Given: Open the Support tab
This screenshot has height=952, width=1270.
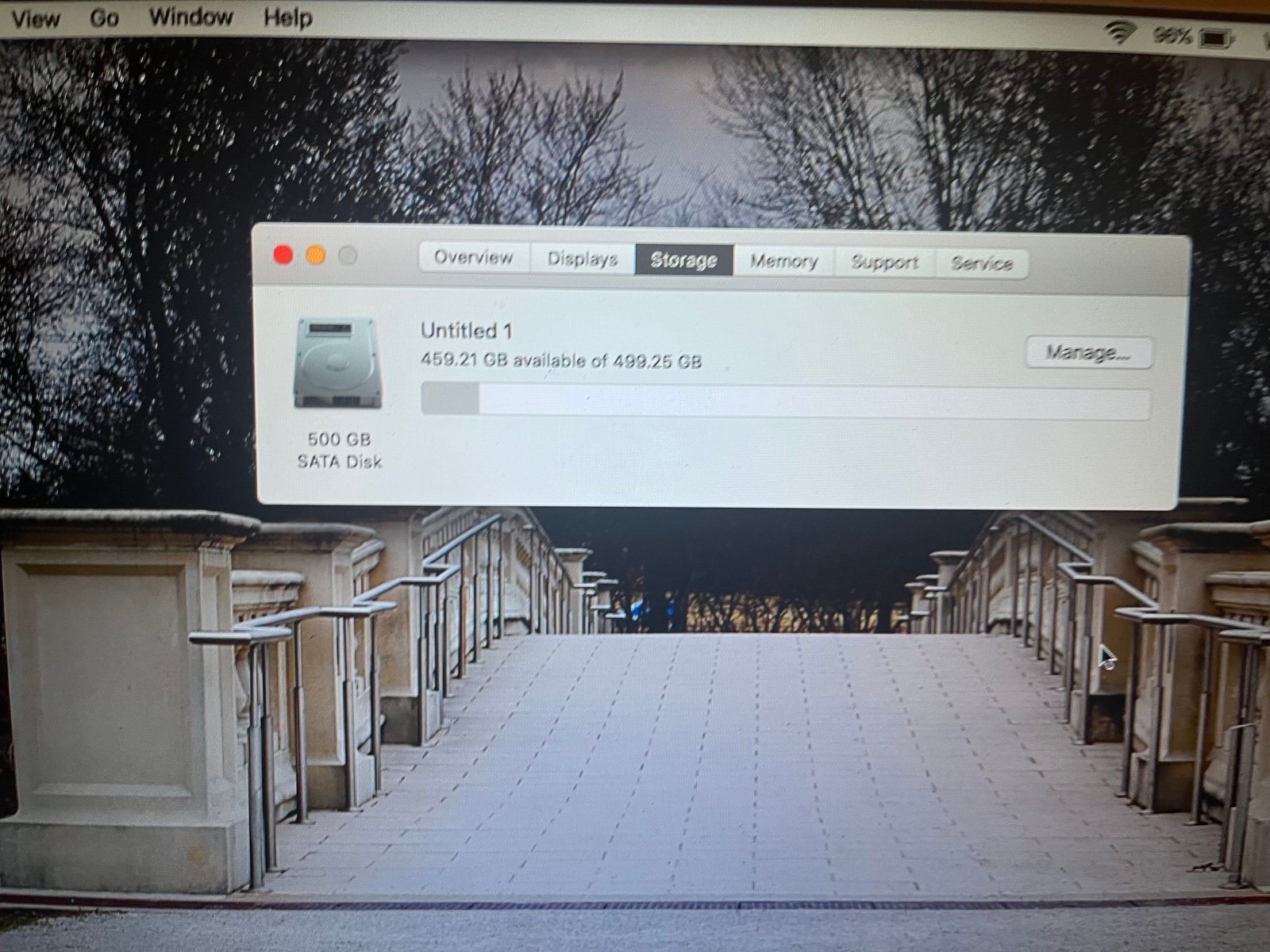Looking at the screenshot, I should [x=884, y=263].
